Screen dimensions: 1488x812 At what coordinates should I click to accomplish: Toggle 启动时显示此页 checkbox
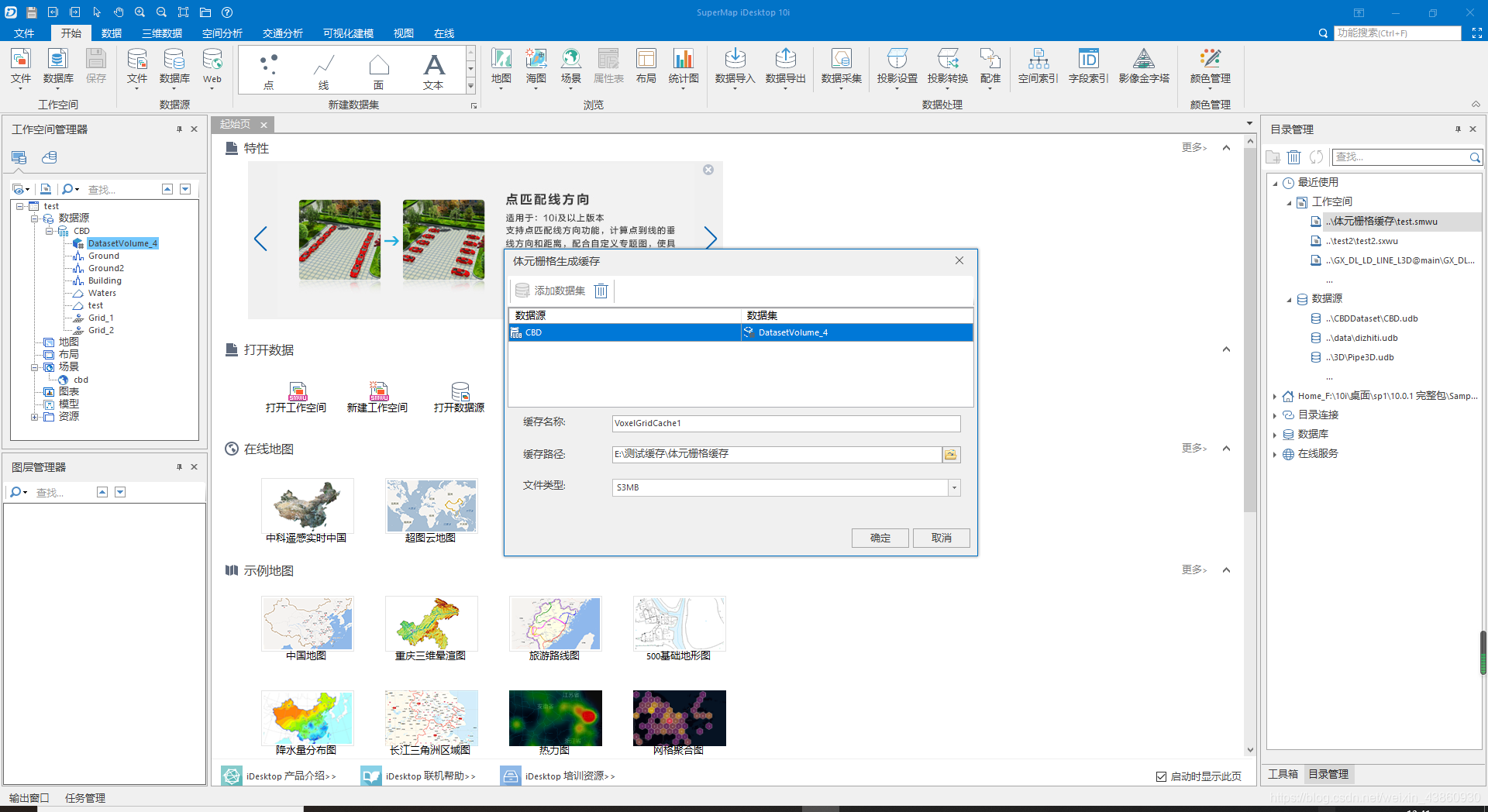1161,776
